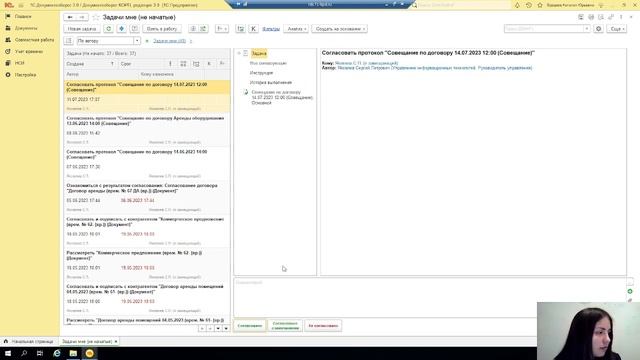Screen dimensions: 640x360
Task: Click the K toolbar button
Action: 253,29
